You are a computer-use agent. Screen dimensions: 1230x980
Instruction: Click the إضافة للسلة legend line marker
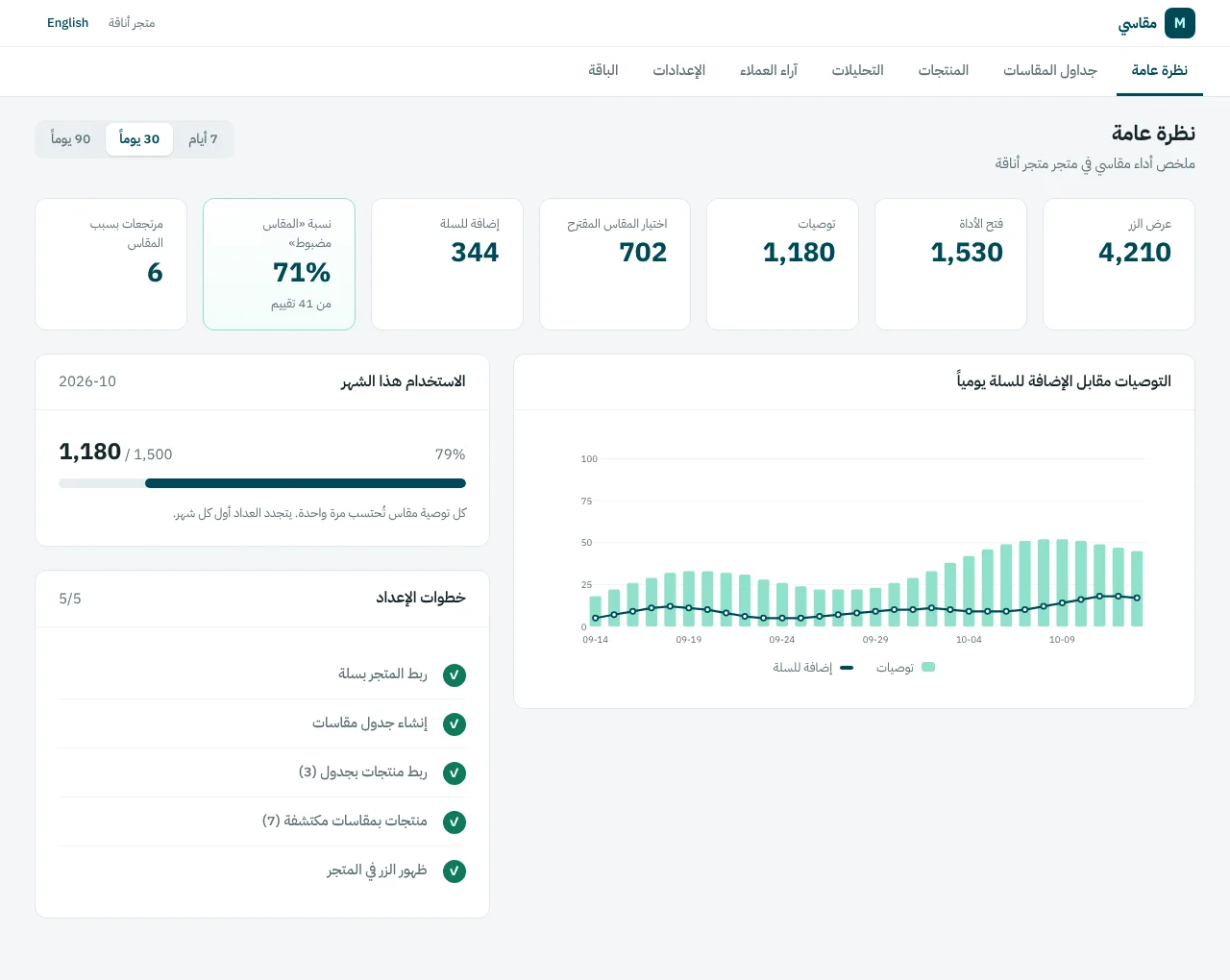(x=847, y=667)
